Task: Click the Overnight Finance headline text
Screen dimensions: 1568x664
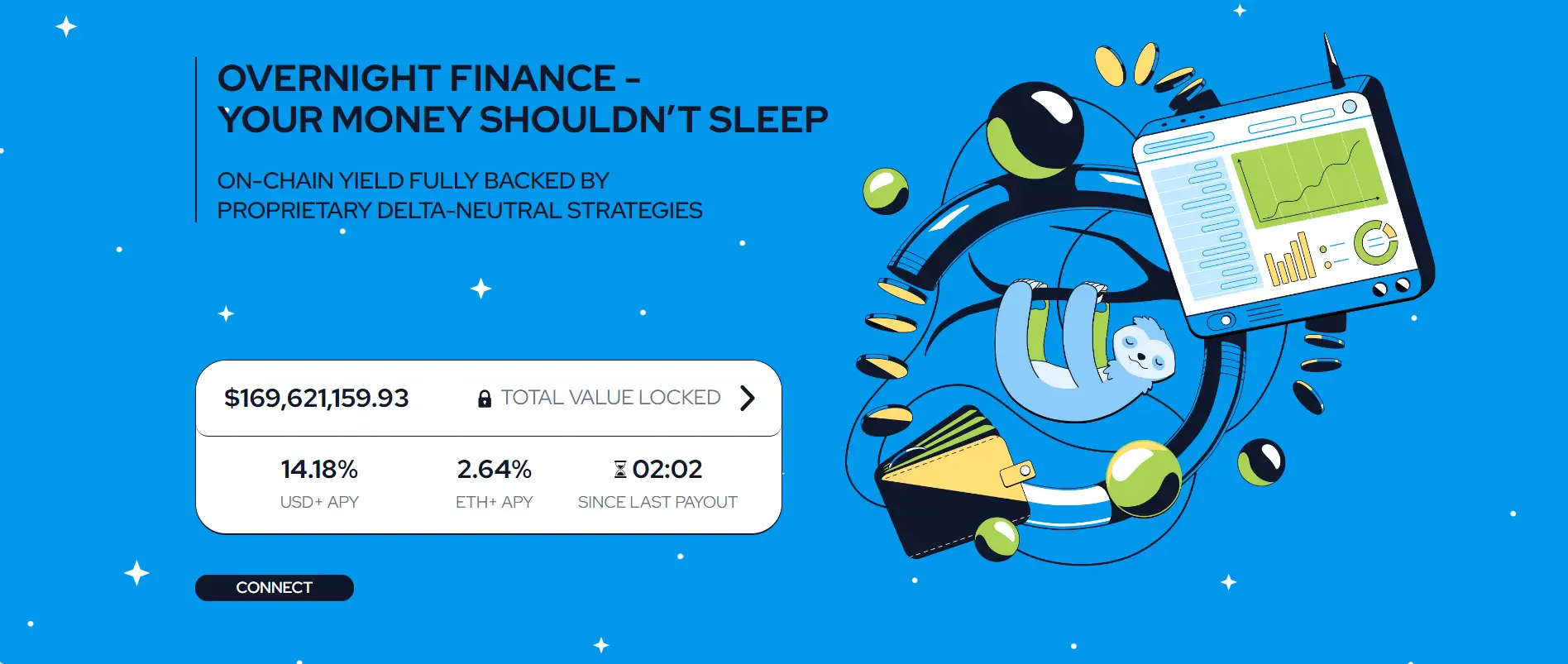Action: tap(521, 99)
